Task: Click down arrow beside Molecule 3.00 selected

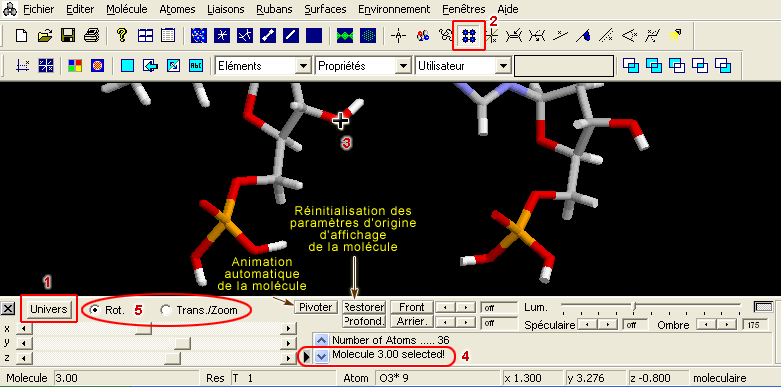Action: click(x=323, y=356)
